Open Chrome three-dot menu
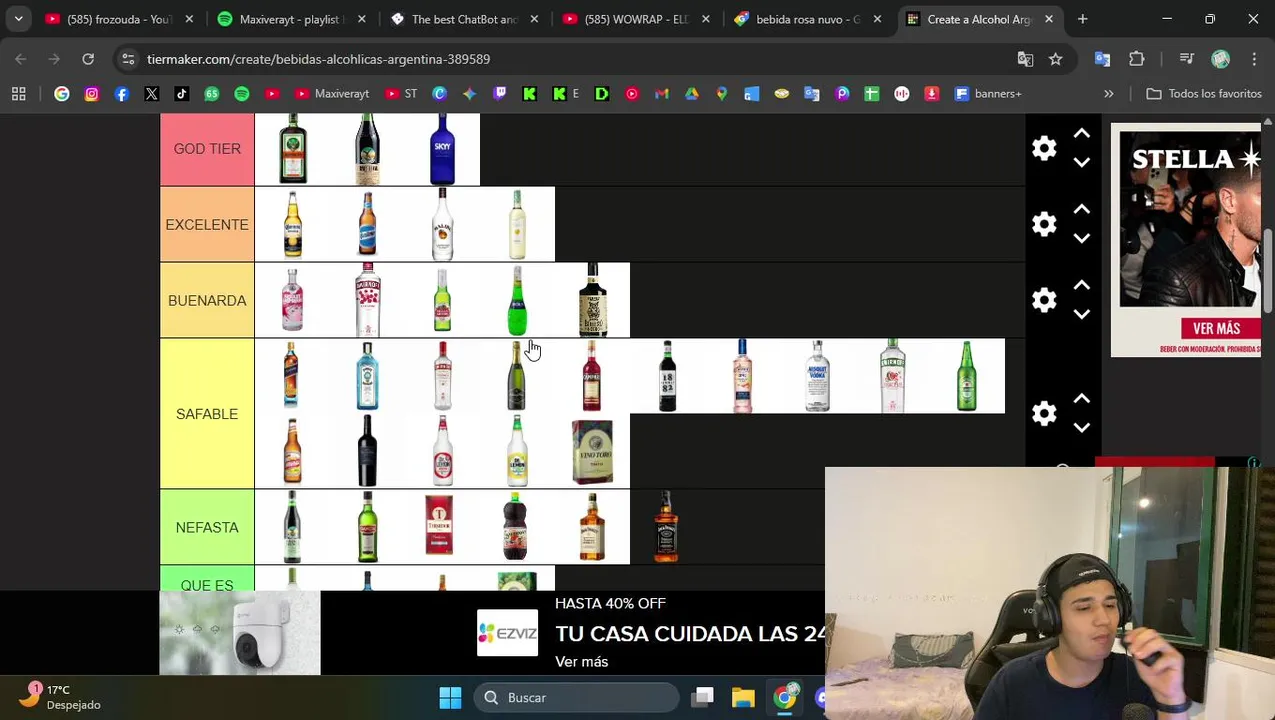Screen dimensions: 1275x720 coord(1253,59)
